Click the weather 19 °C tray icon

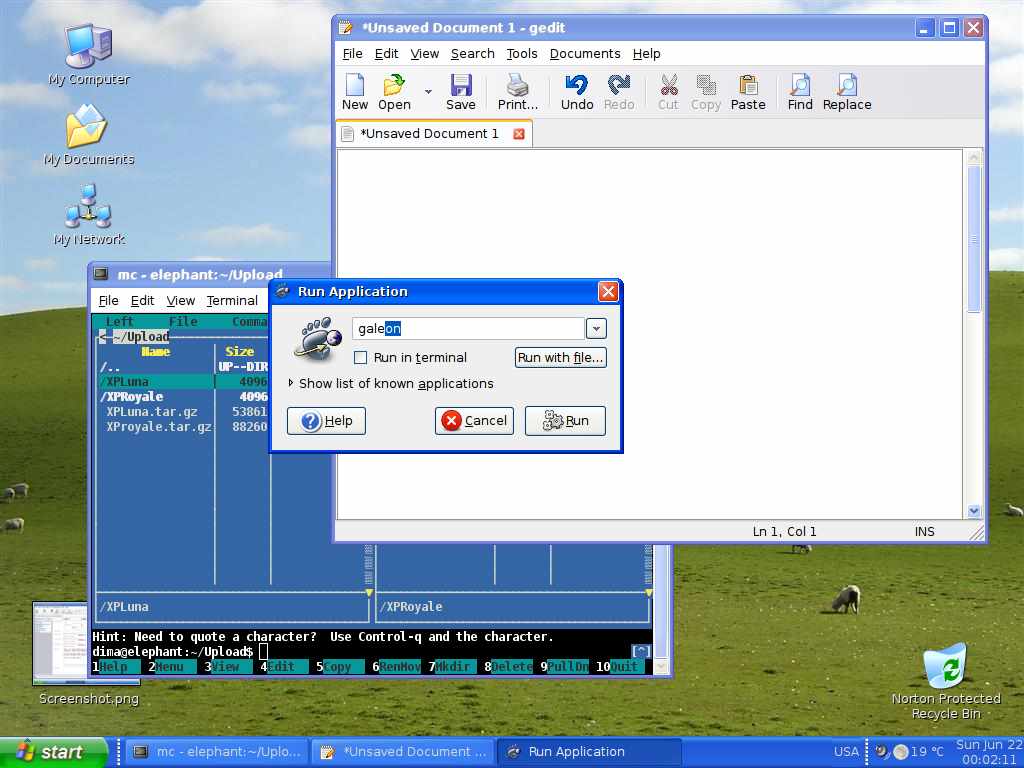918,752
